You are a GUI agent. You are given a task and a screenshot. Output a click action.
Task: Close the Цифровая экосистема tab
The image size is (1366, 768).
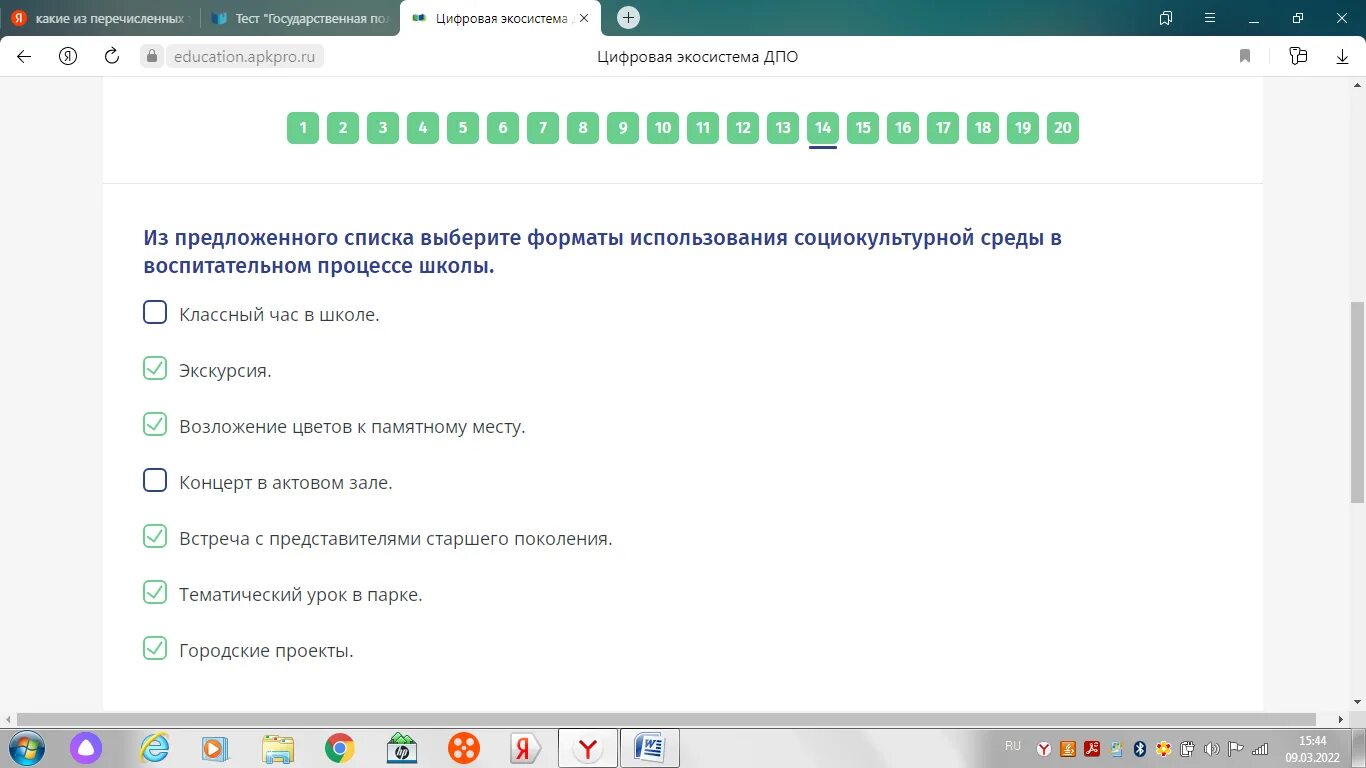(x=584, y=18)
